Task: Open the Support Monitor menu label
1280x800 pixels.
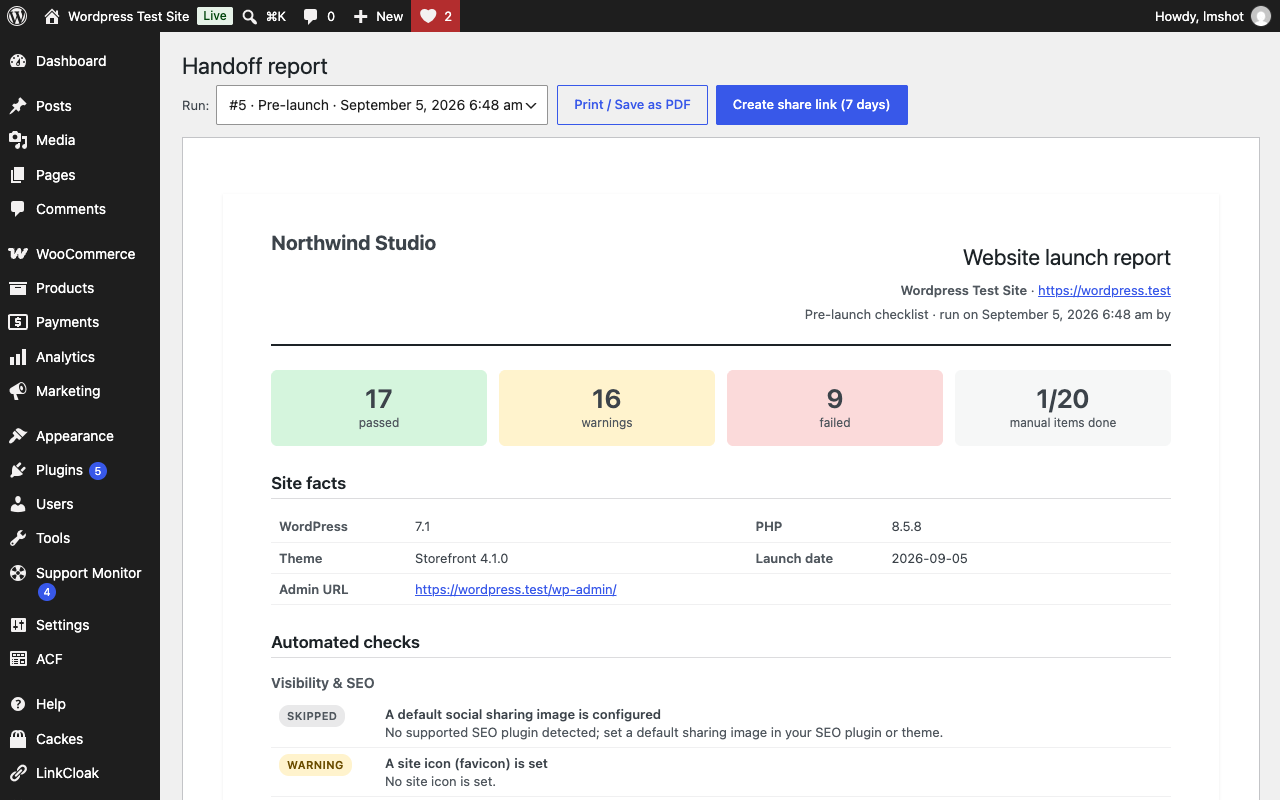Action: [89, 573]
